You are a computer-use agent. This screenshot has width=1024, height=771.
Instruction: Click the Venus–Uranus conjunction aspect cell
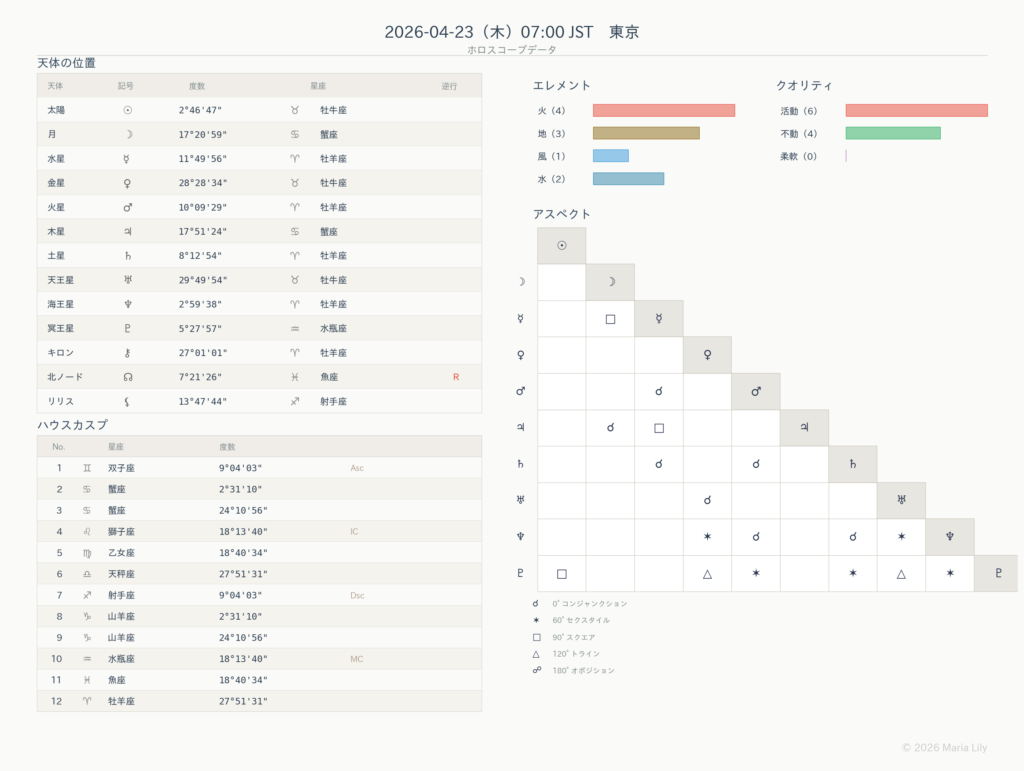[707, 500]
